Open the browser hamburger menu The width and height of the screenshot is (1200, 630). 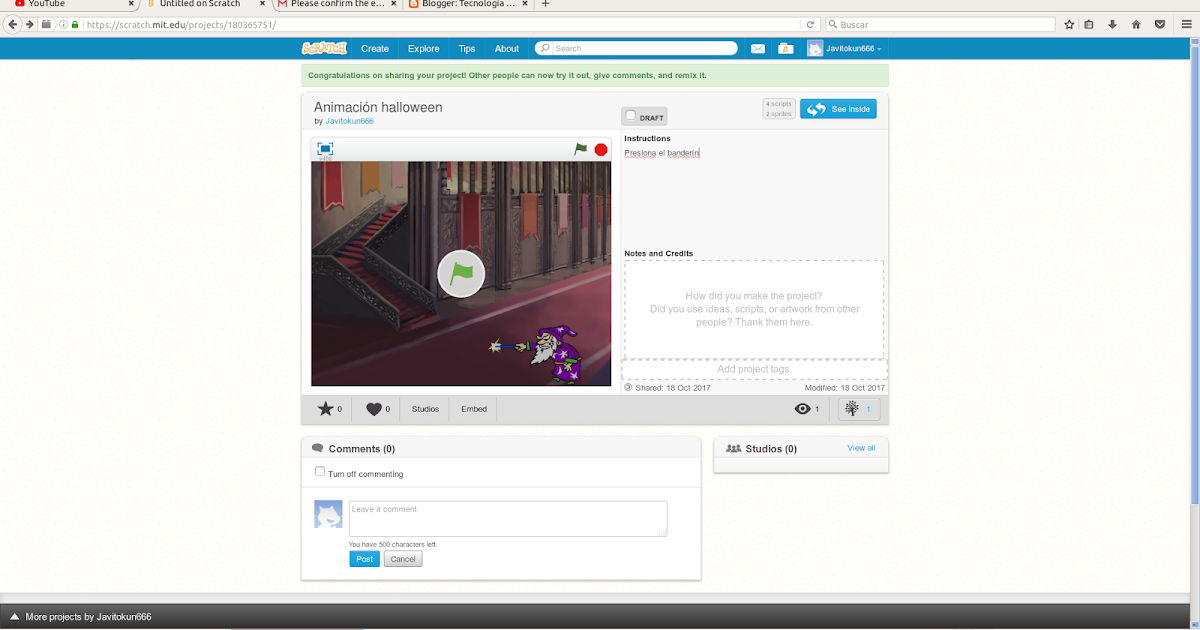tap(1186, 24)
